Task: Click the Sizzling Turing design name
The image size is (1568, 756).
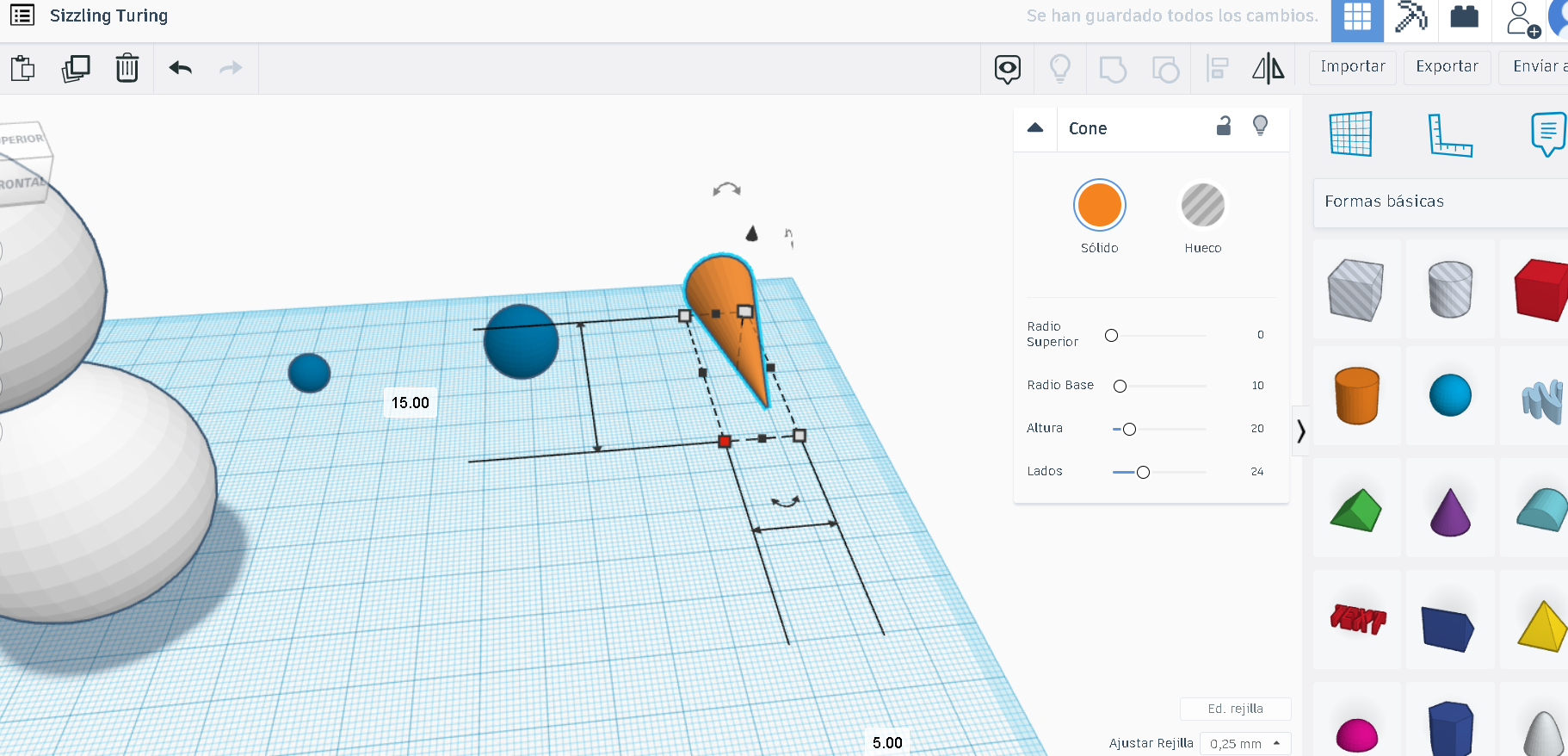Action: coord(109,15)
